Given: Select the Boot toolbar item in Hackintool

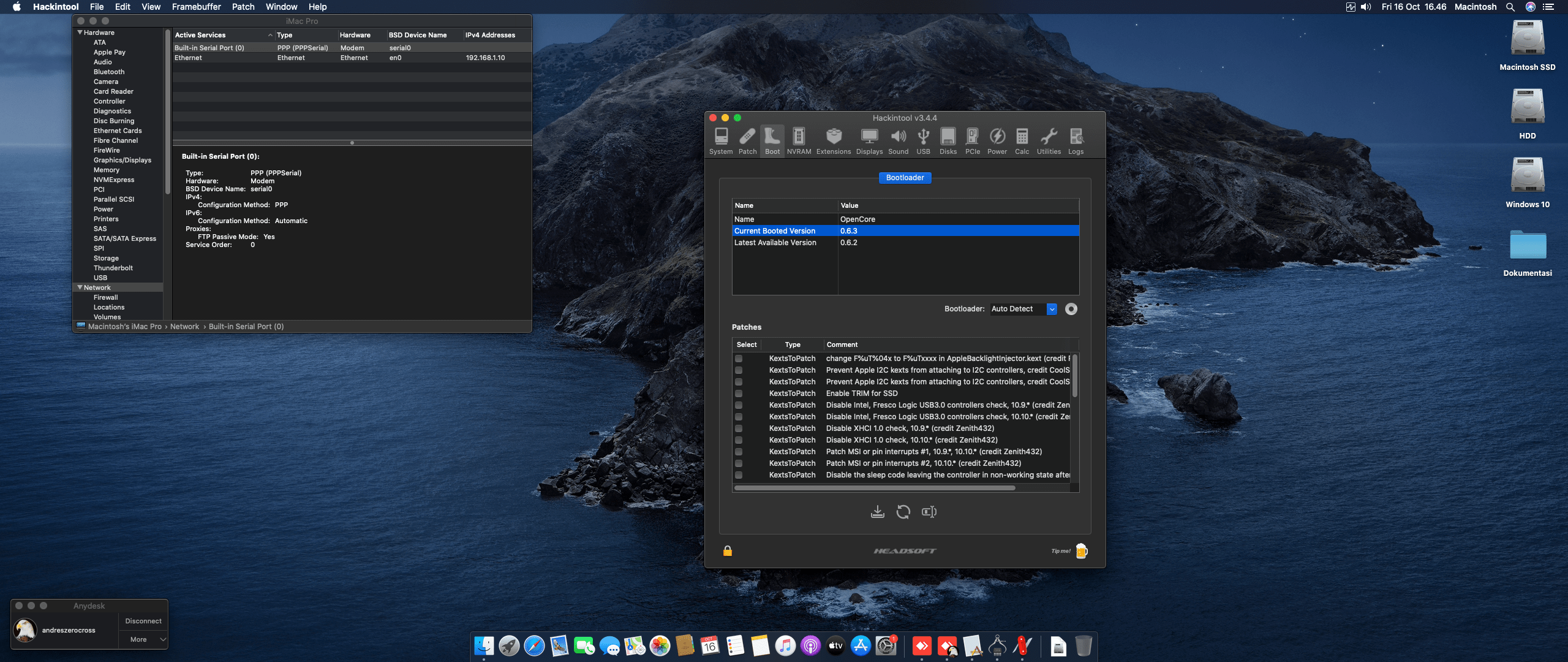Looking at the screenshot, I should tap(772, 142).
